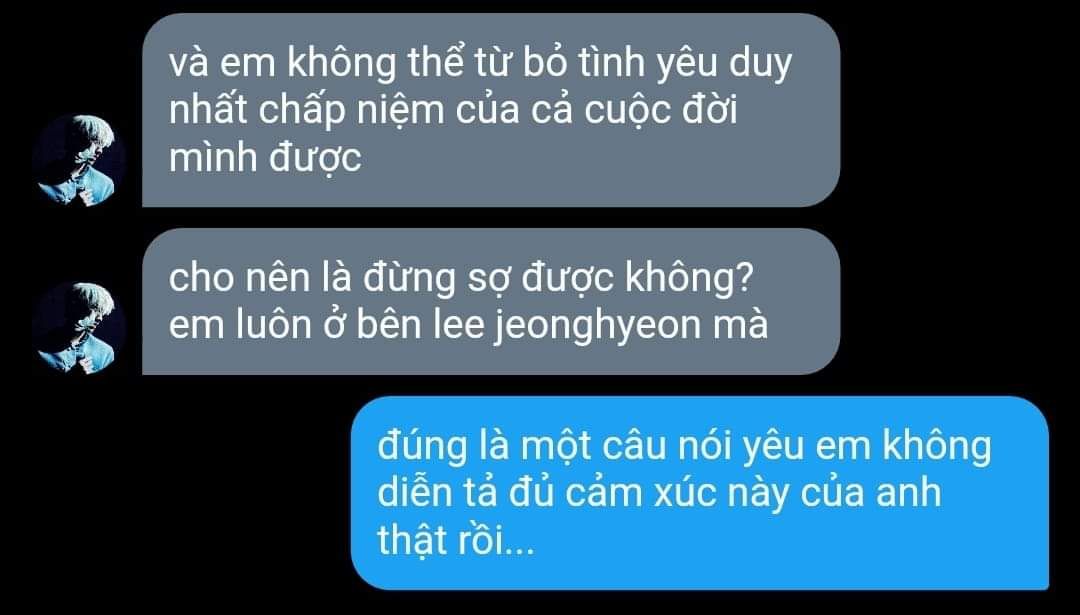Tap sender avatar beside "cho nên là" message
Image resolution: width=1080 pixels, height=615 pixels.
79,328
